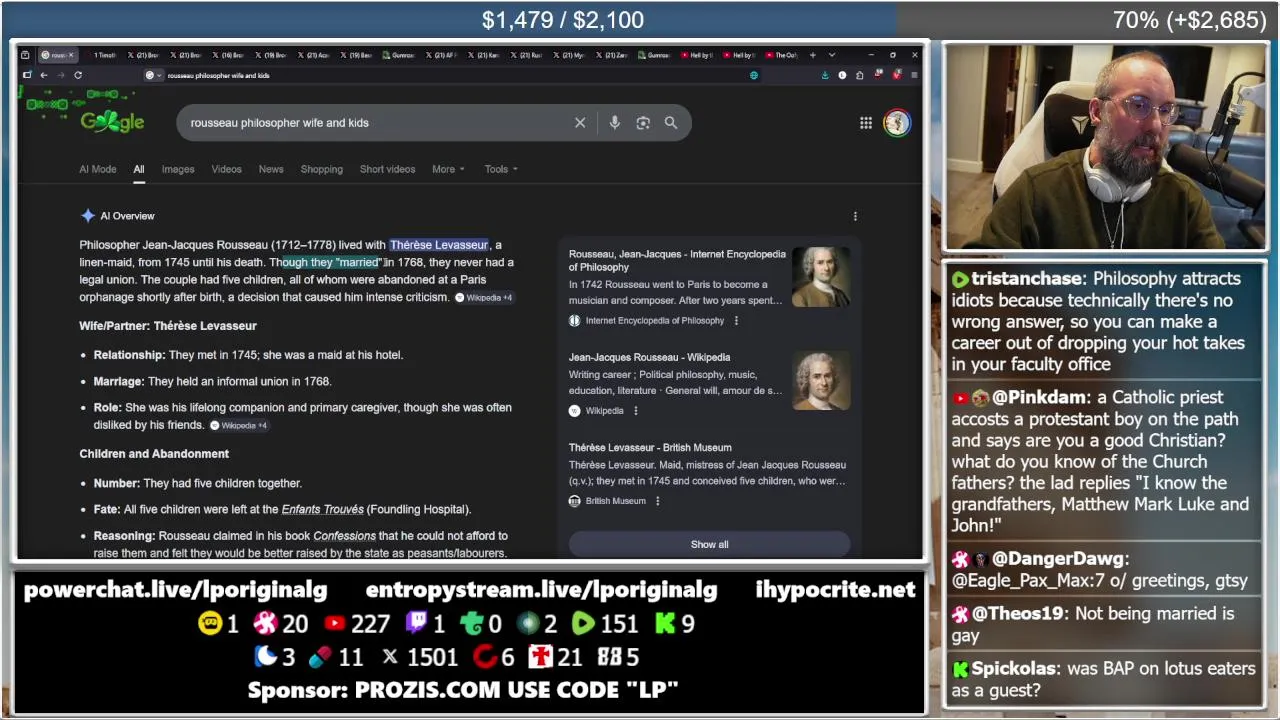Switch to Images results tab
Image resolution: width=1280 pixels, height=720 pixels.
tap(178, 169)
